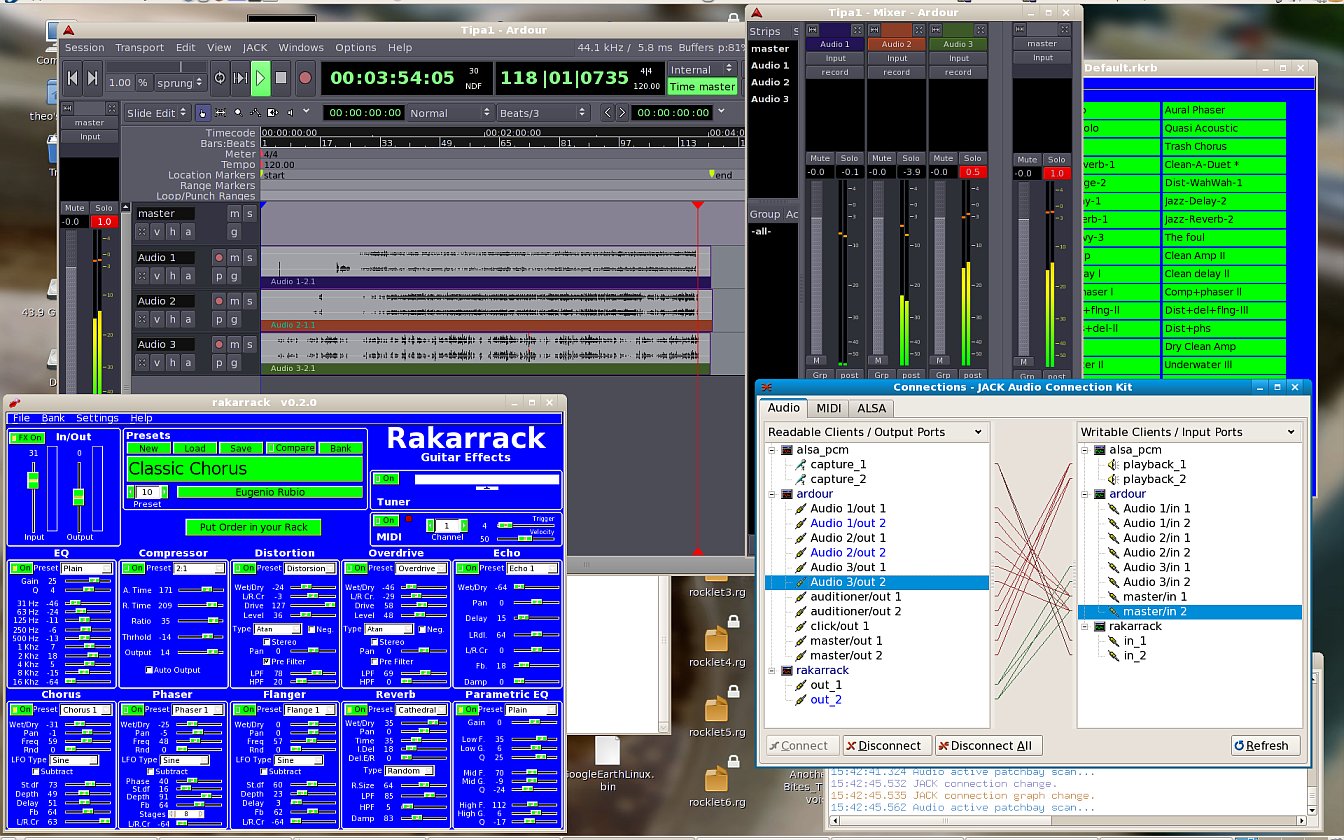Toggle the MIDI On button in Rakarrack
This screenshot has width=1344, height=840.
point(385,521)
